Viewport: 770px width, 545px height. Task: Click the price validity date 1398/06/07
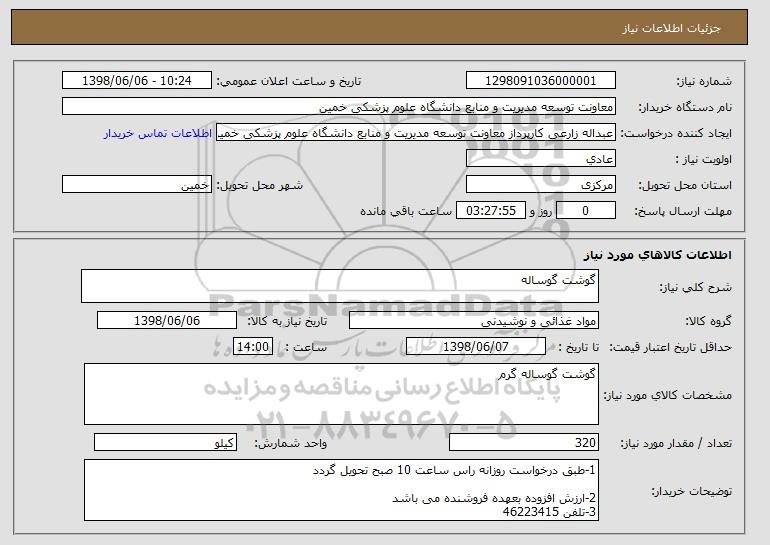(x=476, y=347)
